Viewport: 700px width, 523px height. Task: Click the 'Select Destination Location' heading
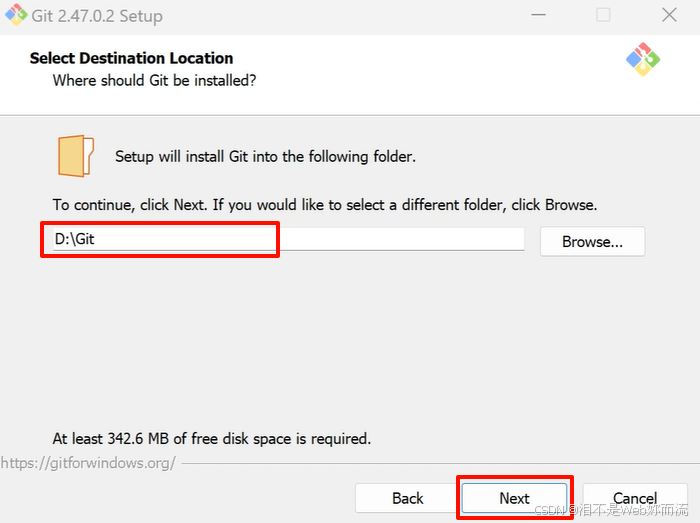(131, 58)
